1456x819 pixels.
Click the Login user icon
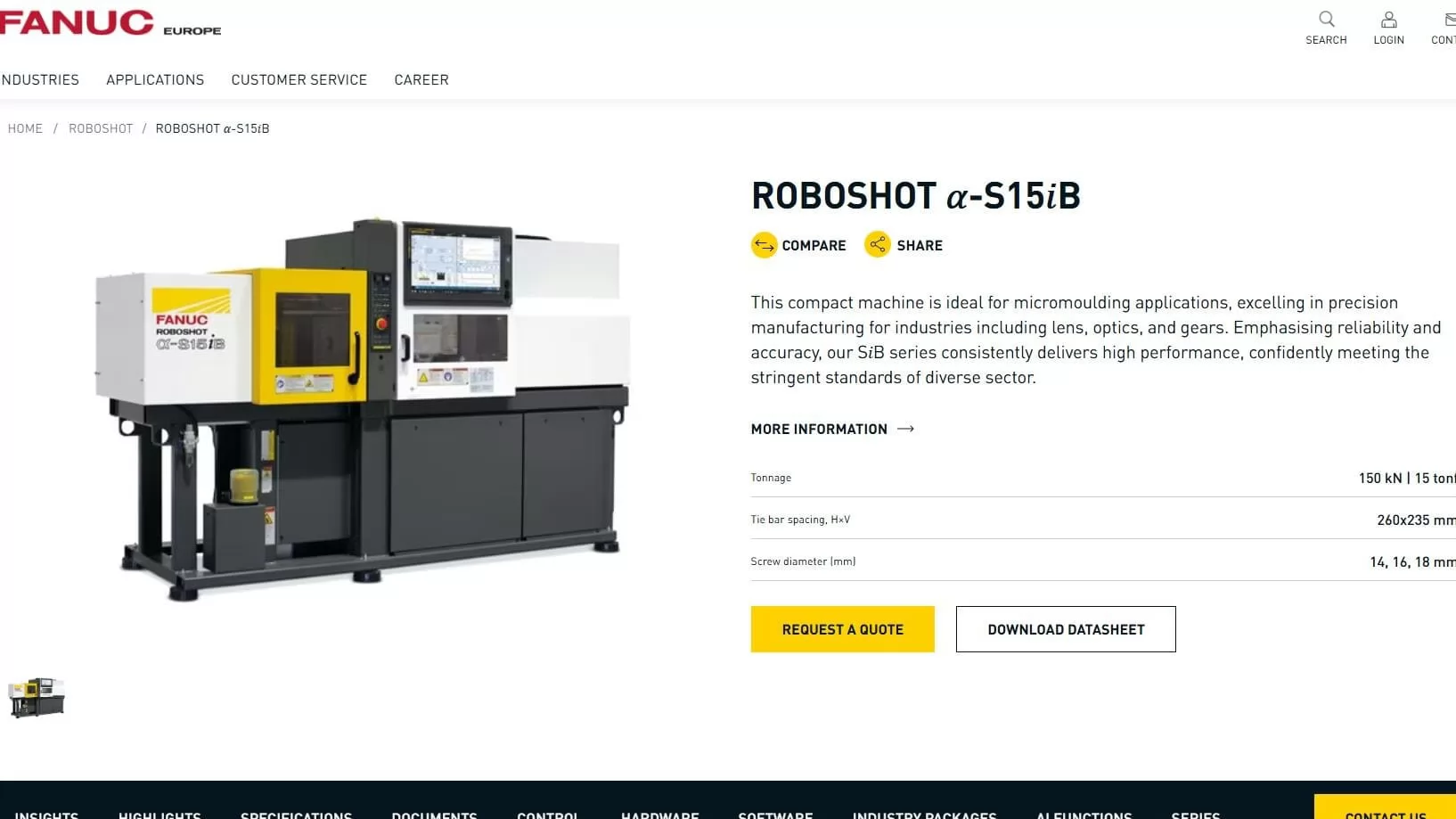click(x=1388, y=19)
